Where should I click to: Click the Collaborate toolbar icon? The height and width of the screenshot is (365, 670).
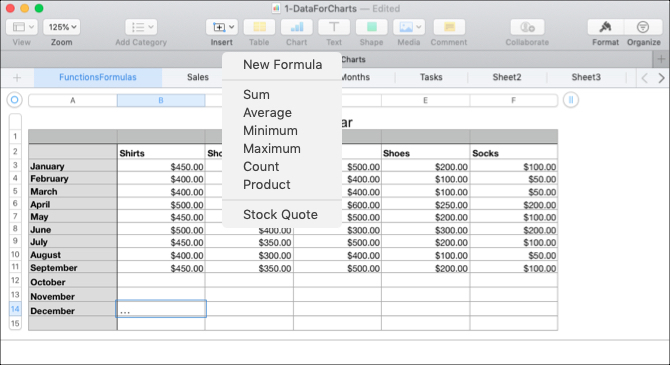[x=527, y=27]
